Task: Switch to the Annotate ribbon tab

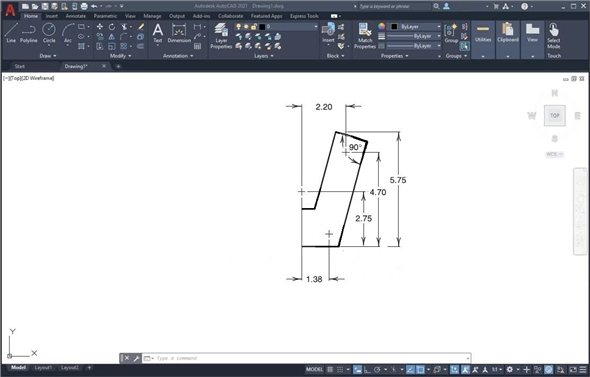Action: pyautogui.click(x=76, y=16)
